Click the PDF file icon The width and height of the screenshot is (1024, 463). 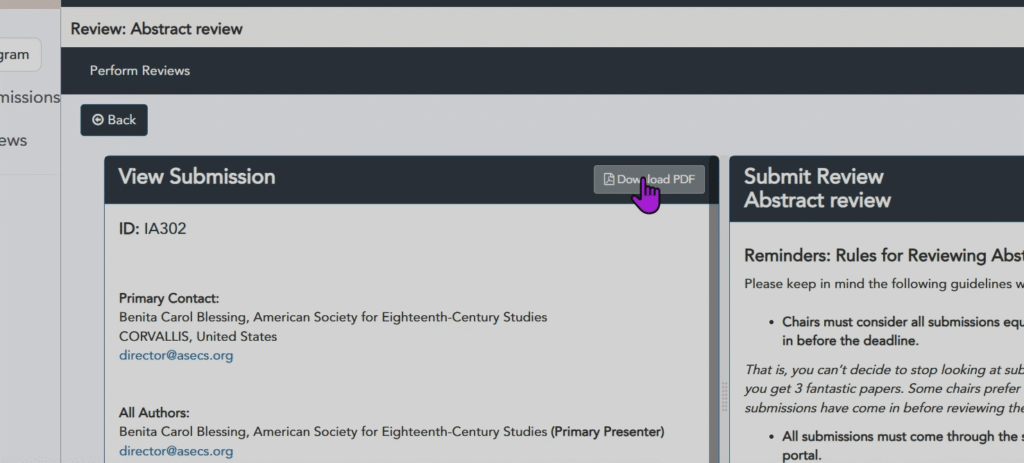pos(608,179)
